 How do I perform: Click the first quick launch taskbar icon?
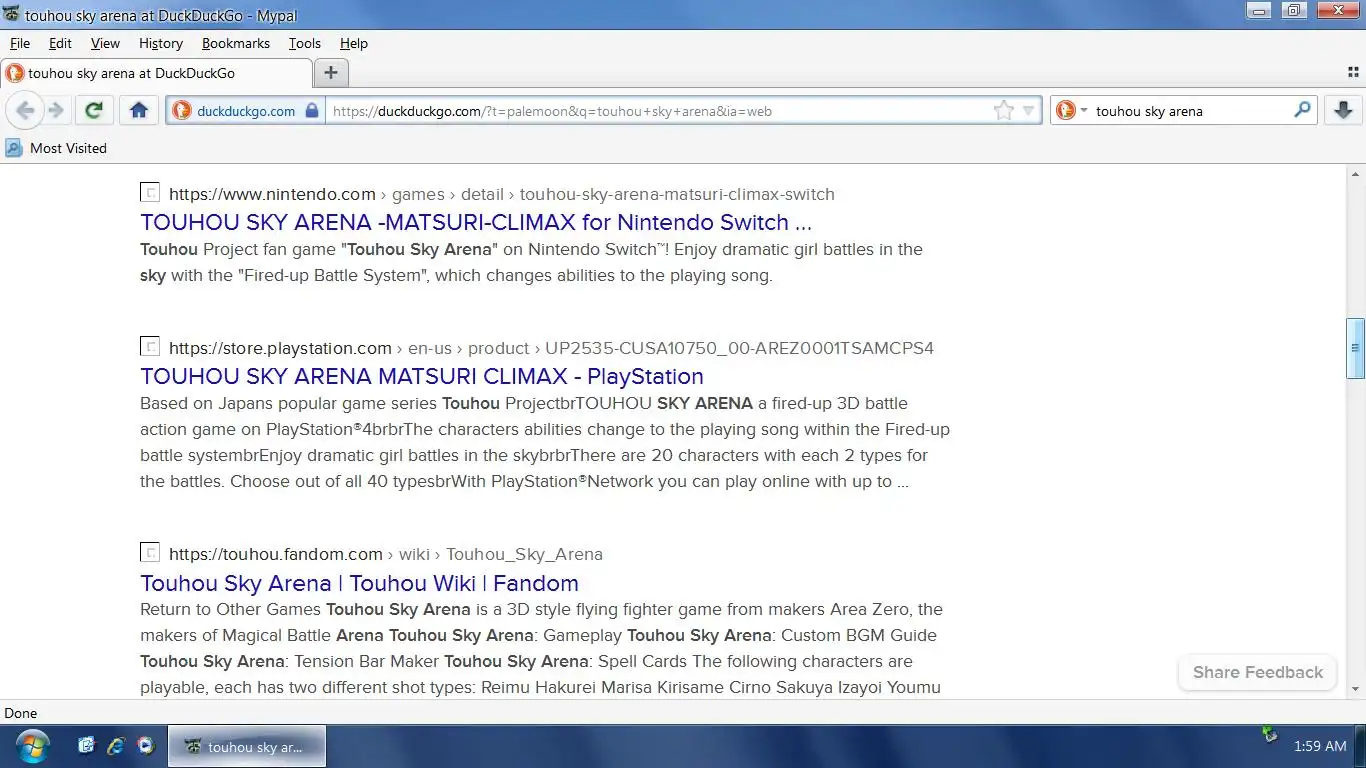point(86,746)
